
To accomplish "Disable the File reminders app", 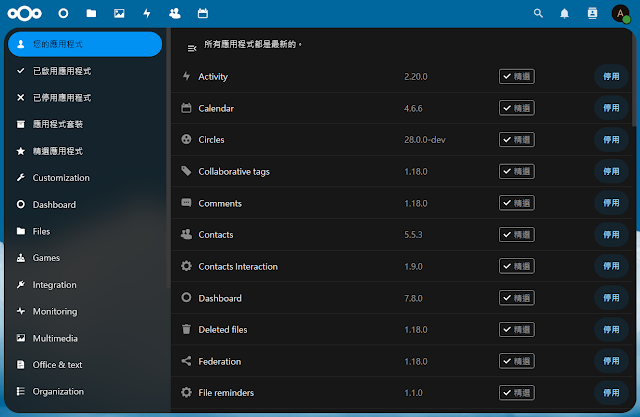I will (x=611, y=393).
